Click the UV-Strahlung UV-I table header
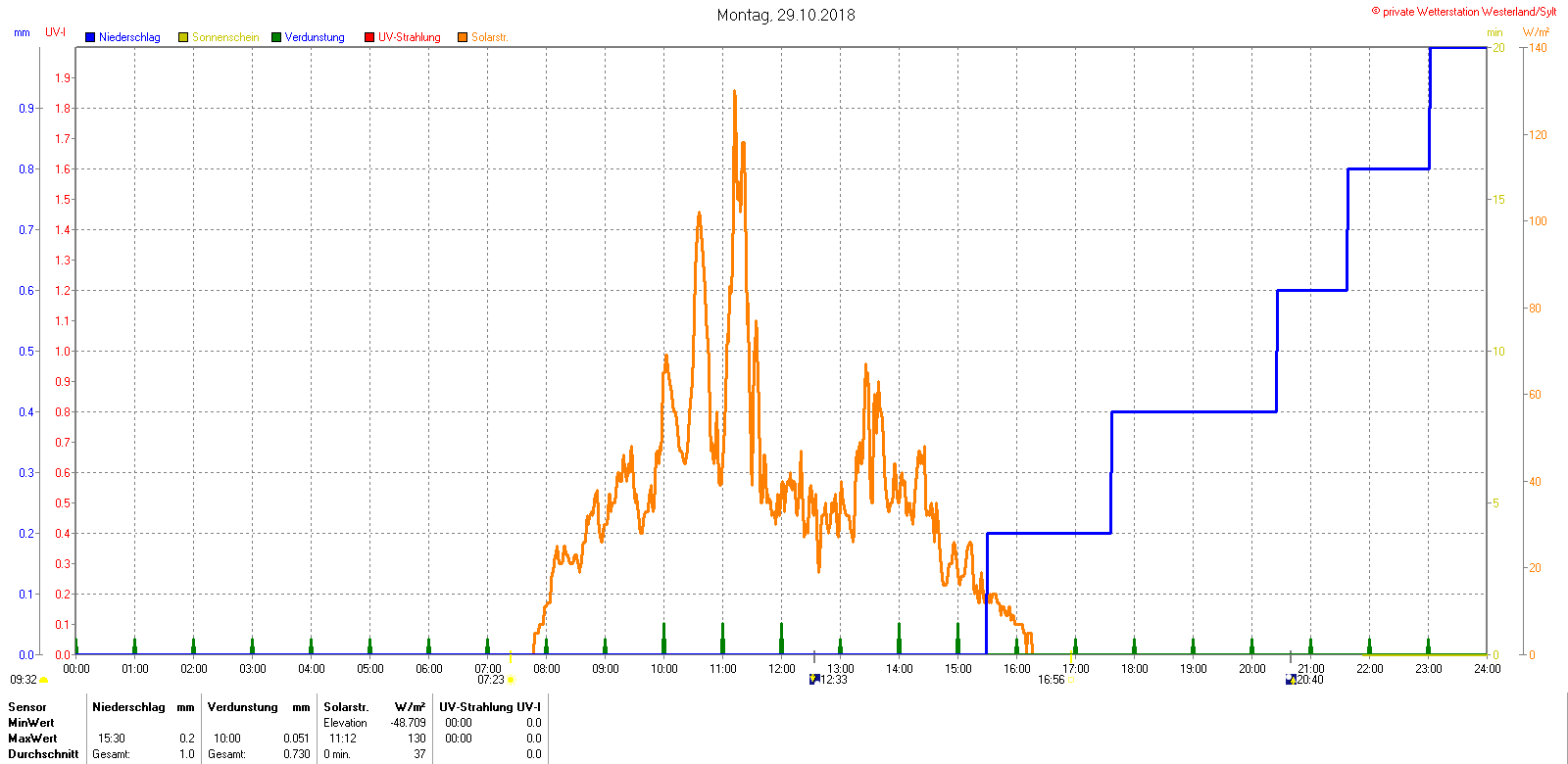The width and height of the screenshot is (1568, 764). (490, 707)
